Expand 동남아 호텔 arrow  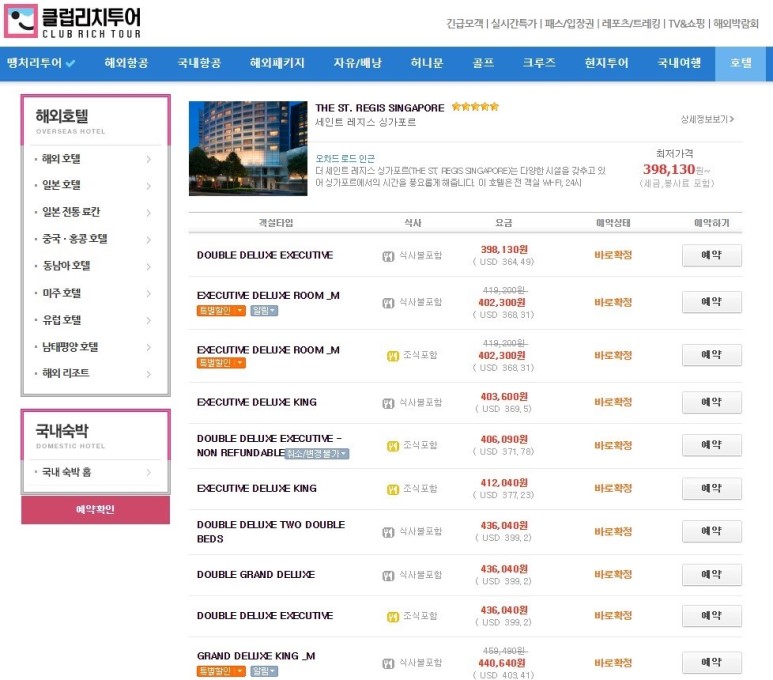[148, 267]
